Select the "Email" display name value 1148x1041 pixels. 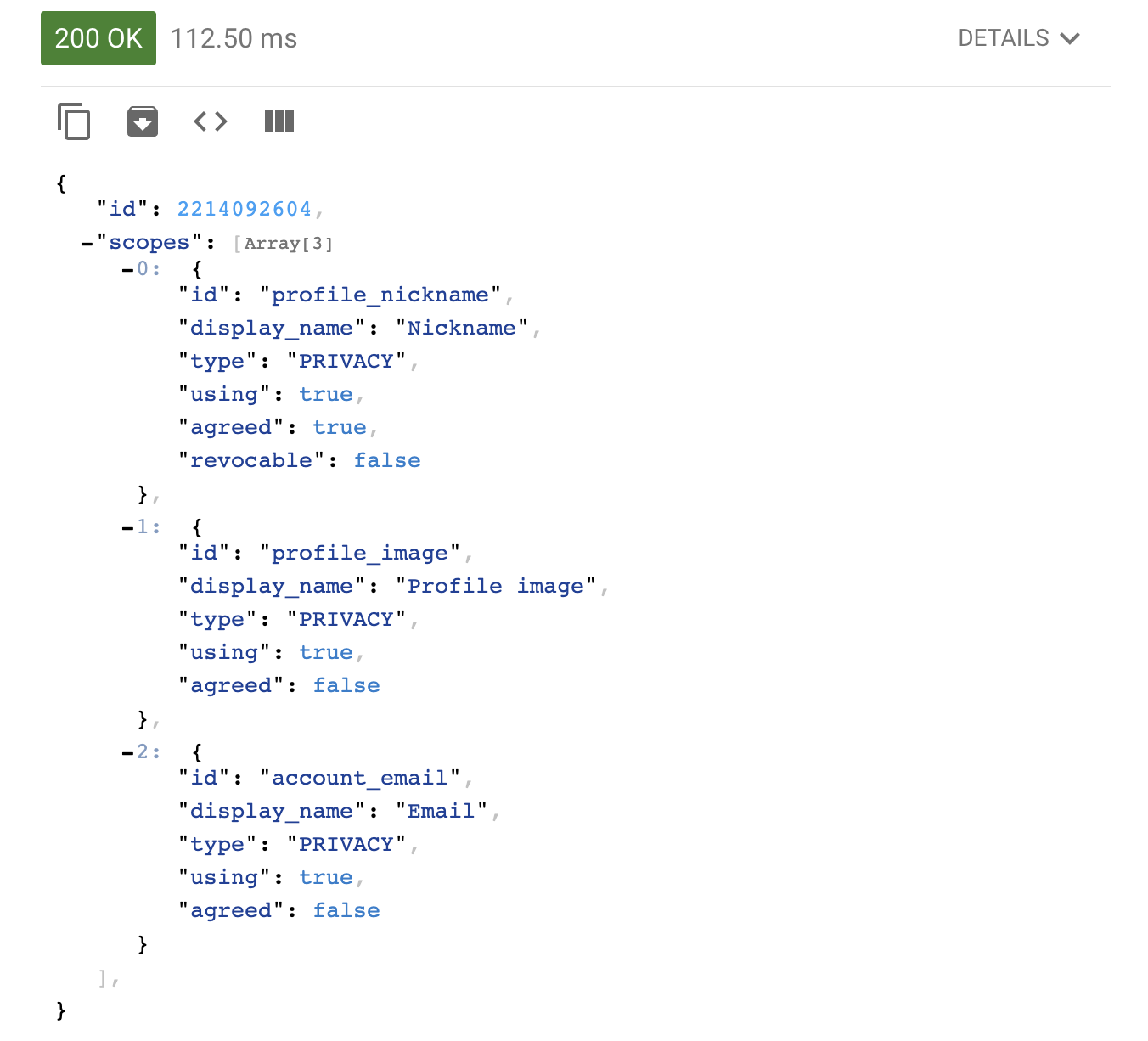pyautogui.click(x=442, y=811)
